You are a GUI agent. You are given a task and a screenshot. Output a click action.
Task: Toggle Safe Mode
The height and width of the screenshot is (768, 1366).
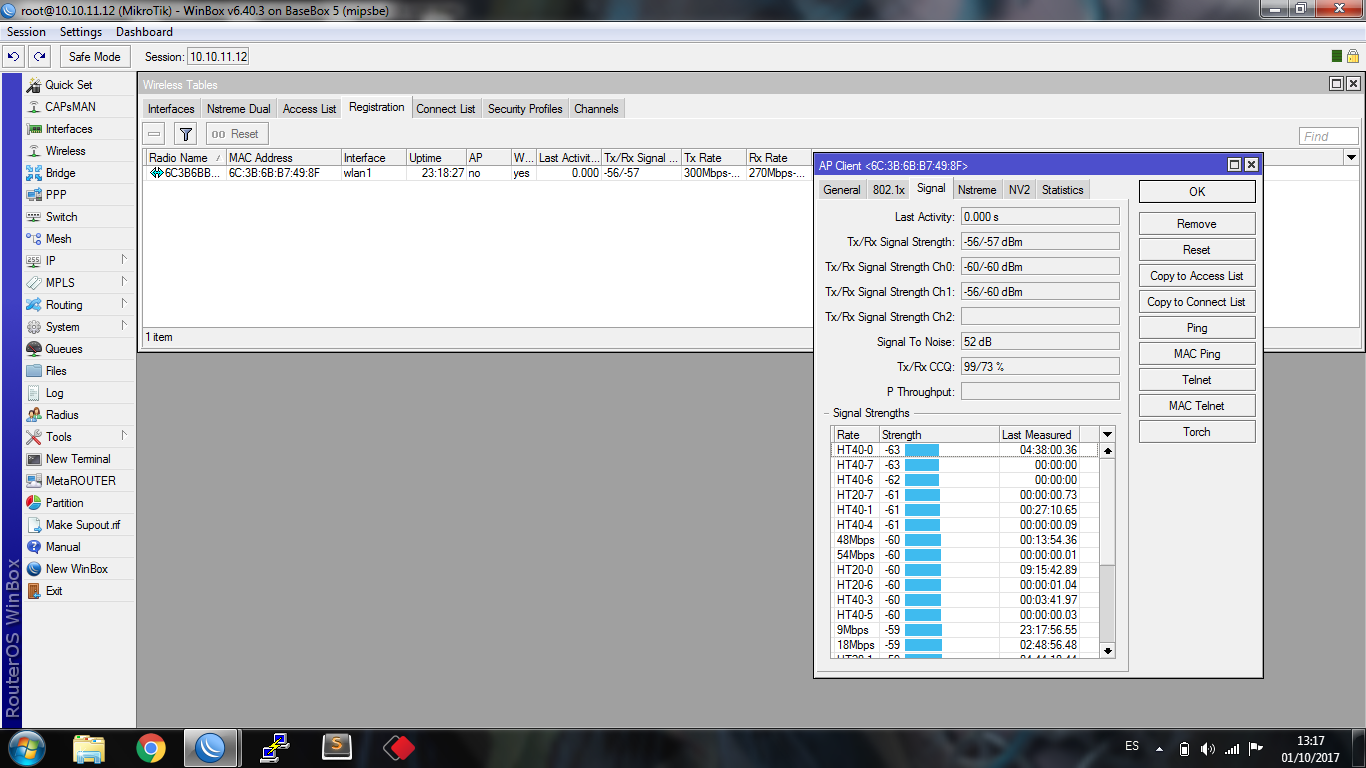pyautogui.click(x=94, y=57)
